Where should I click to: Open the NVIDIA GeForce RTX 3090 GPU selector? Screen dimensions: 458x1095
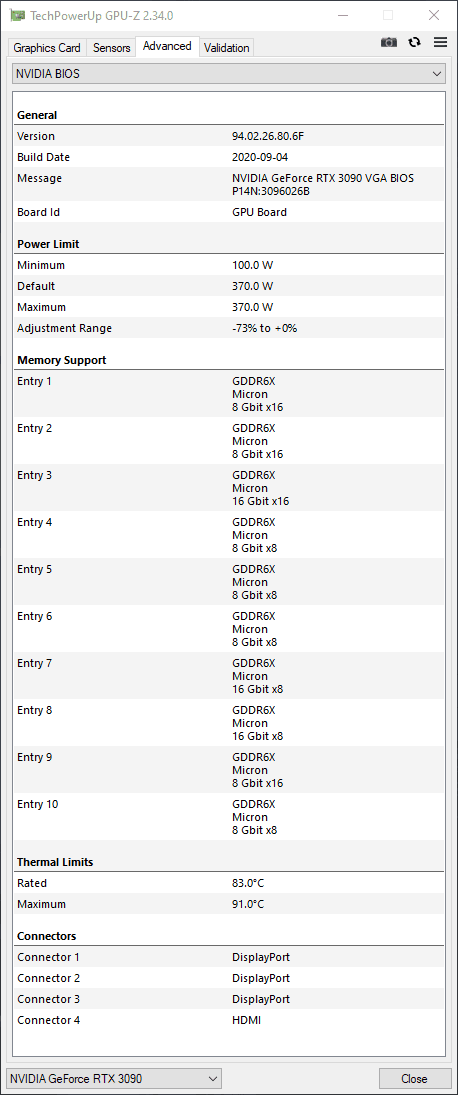[x=114, y=1078]
